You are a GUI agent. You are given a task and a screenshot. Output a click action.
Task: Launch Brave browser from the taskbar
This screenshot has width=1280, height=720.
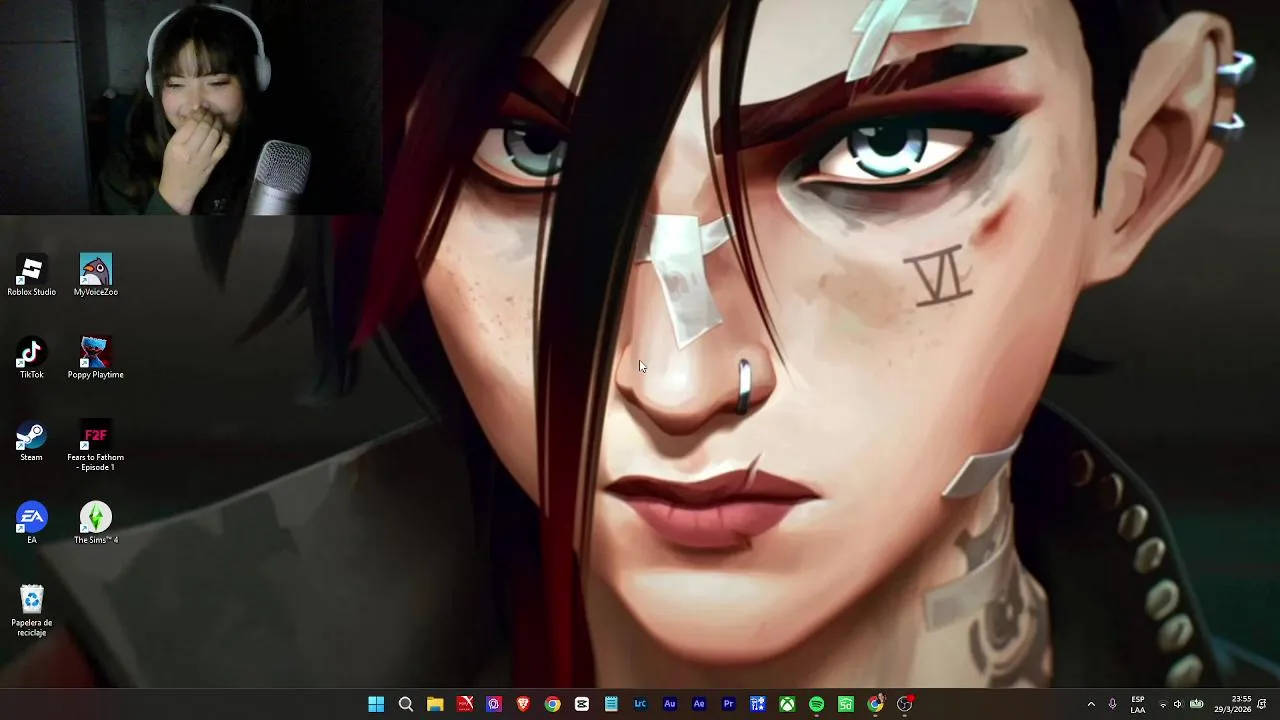[x=523, y=704]
